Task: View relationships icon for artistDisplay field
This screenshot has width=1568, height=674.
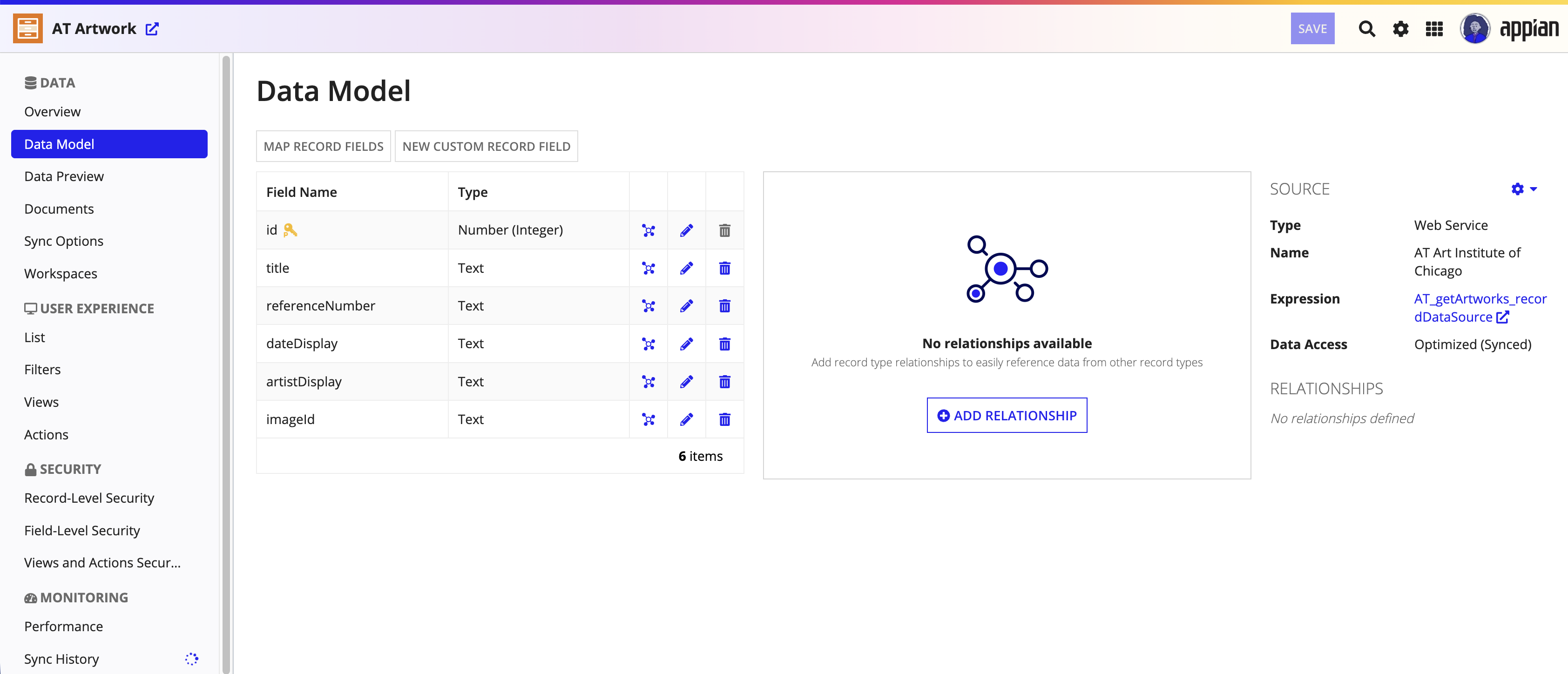Action: pos(648,382)
